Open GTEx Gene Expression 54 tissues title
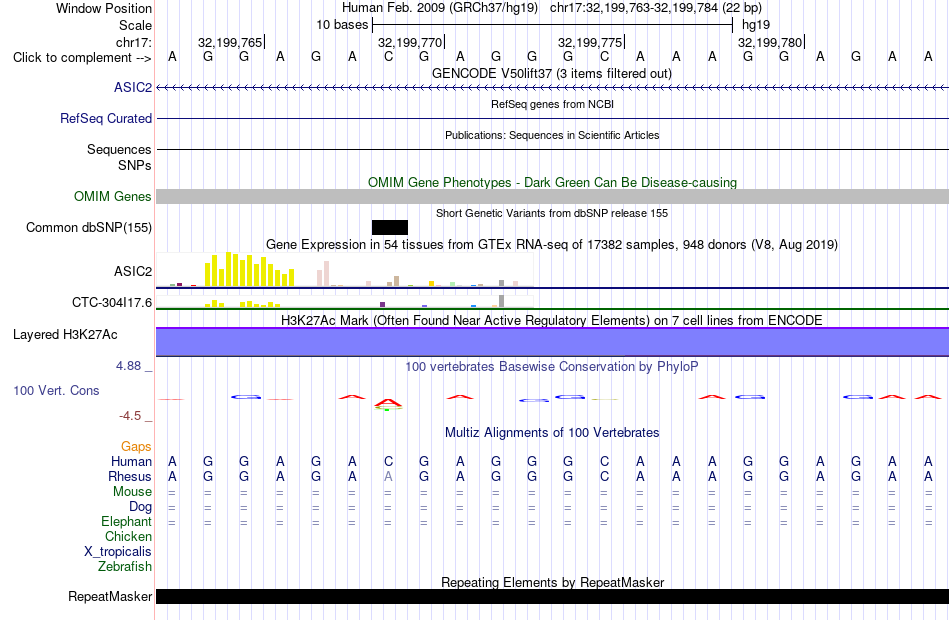The image size is (950, 620). coord(552,245)
